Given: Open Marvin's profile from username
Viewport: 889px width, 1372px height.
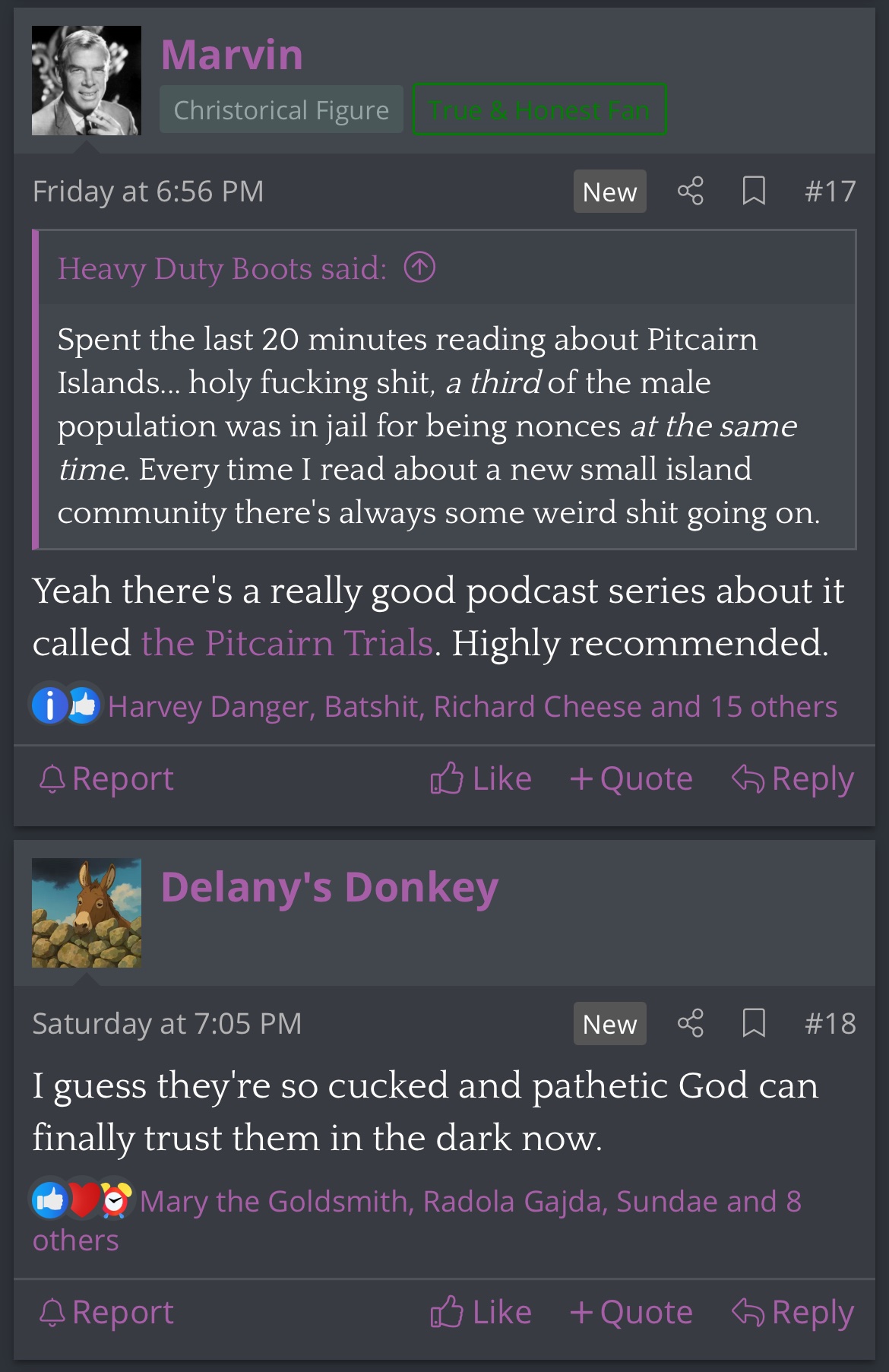Looking at the screenshot, I should (232, 55).
